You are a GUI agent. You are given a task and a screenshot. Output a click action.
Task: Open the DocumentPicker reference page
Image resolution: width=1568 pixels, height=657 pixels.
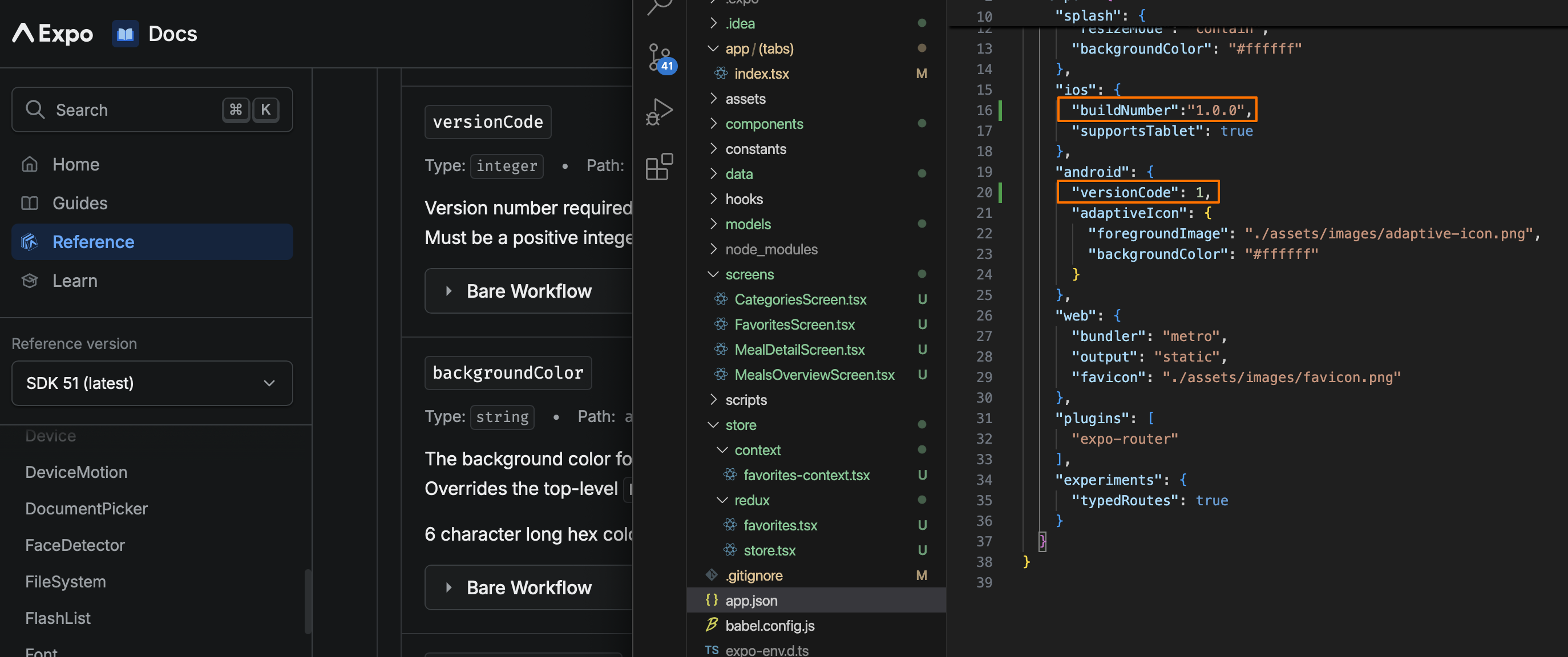point(86,509)
